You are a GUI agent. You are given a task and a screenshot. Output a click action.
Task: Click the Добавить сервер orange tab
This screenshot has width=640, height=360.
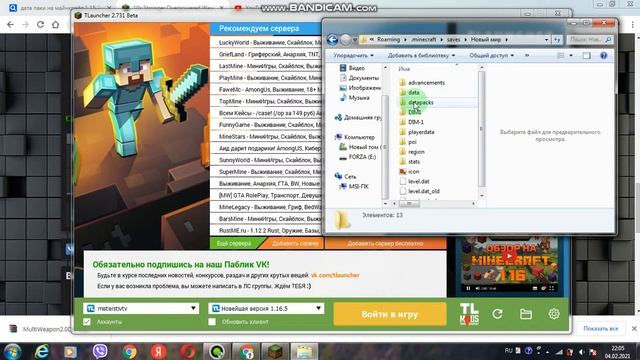(295, 243)
